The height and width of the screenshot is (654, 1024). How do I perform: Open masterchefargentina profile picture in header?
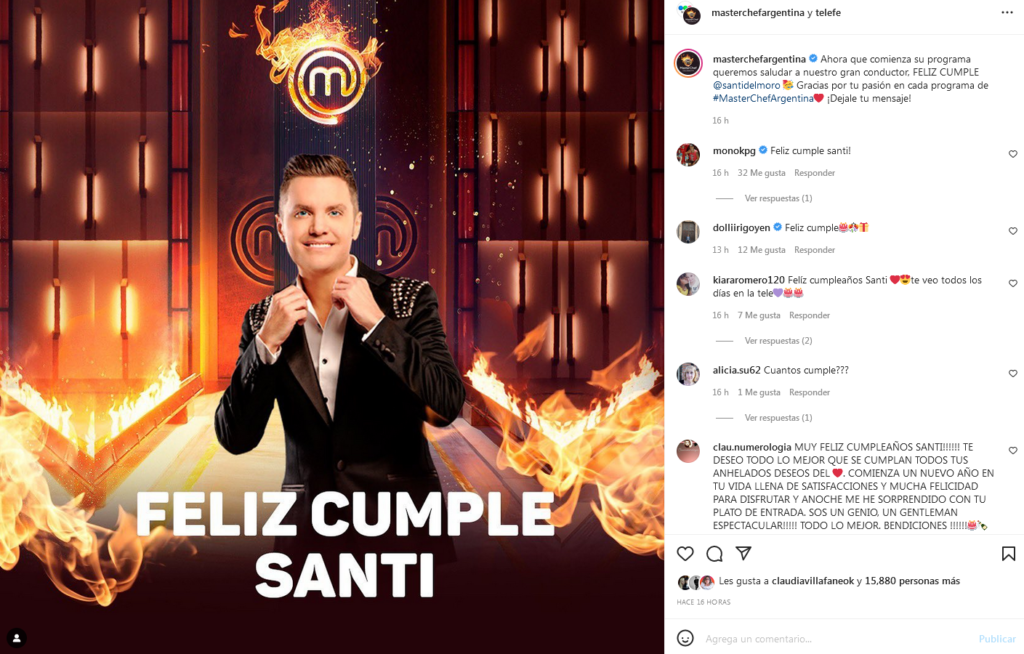pyautogui.click(x=691, y=14)
